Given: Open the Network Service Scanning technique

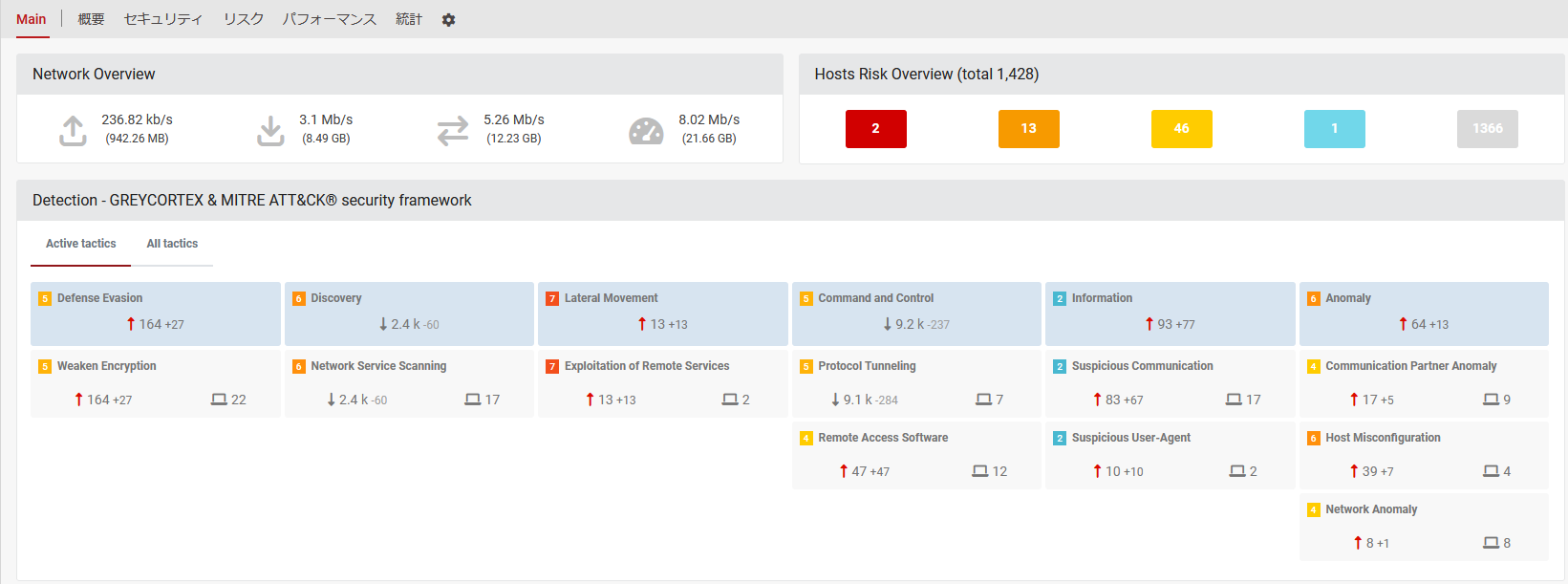Looking at the screenshot, I should point(378,366).
